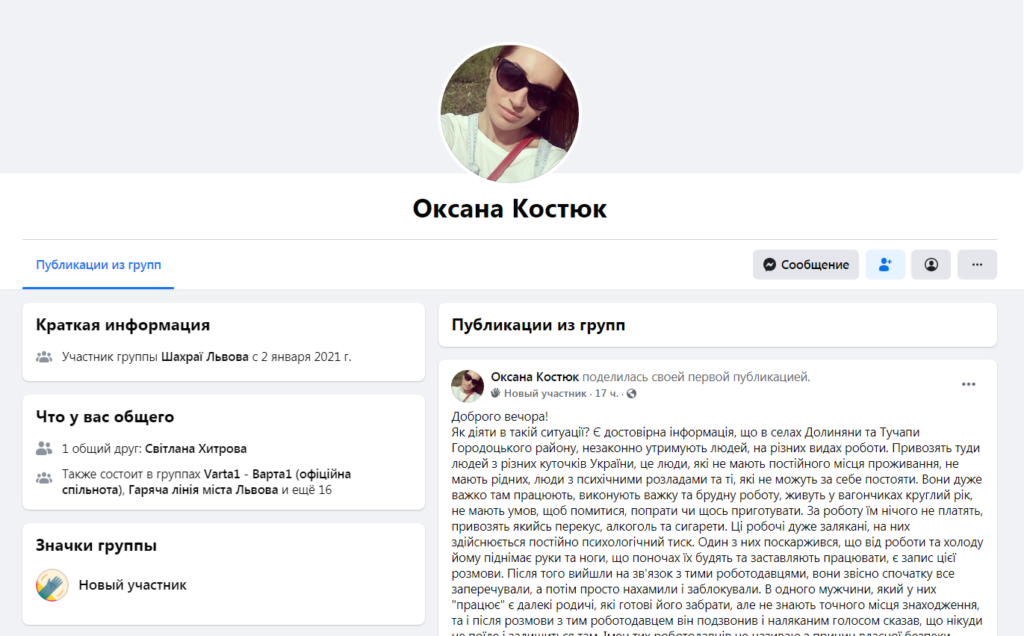
Task: Click the add friend icon button
Action: click(x=885, y=265)
